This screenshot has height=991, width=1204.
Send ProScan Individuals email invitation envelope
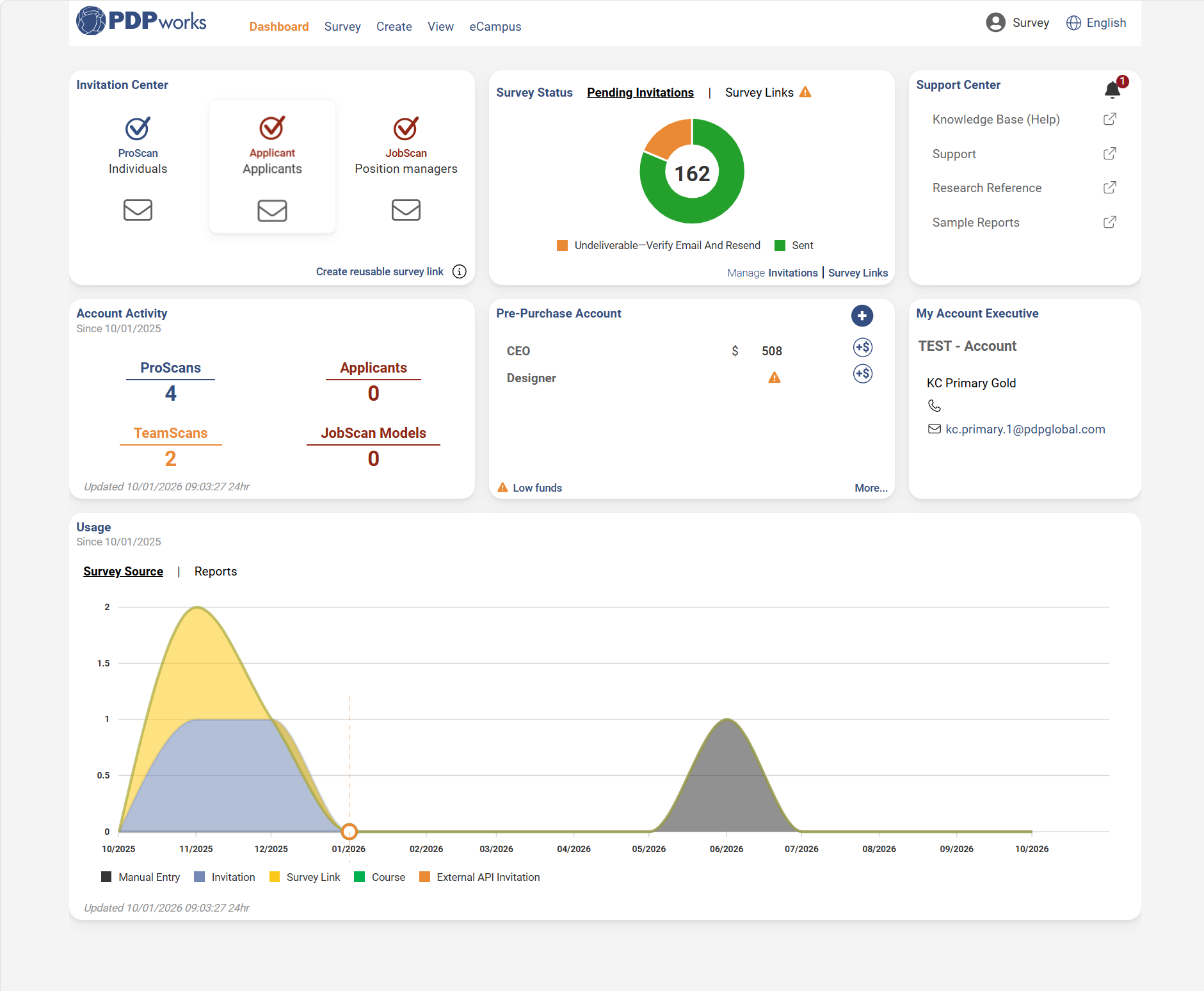(x=138, y=210)
